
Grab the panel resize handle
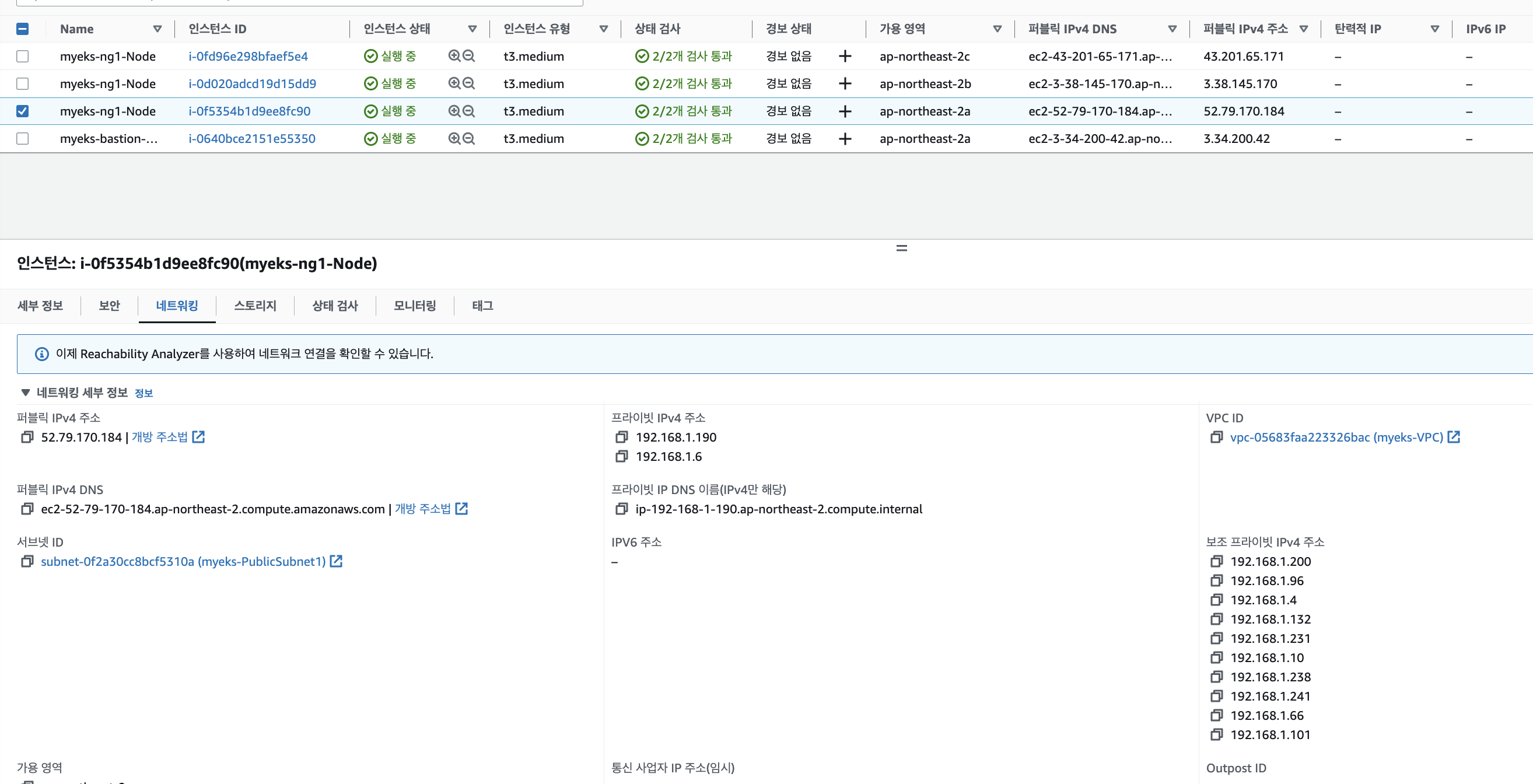coord(902,249)
